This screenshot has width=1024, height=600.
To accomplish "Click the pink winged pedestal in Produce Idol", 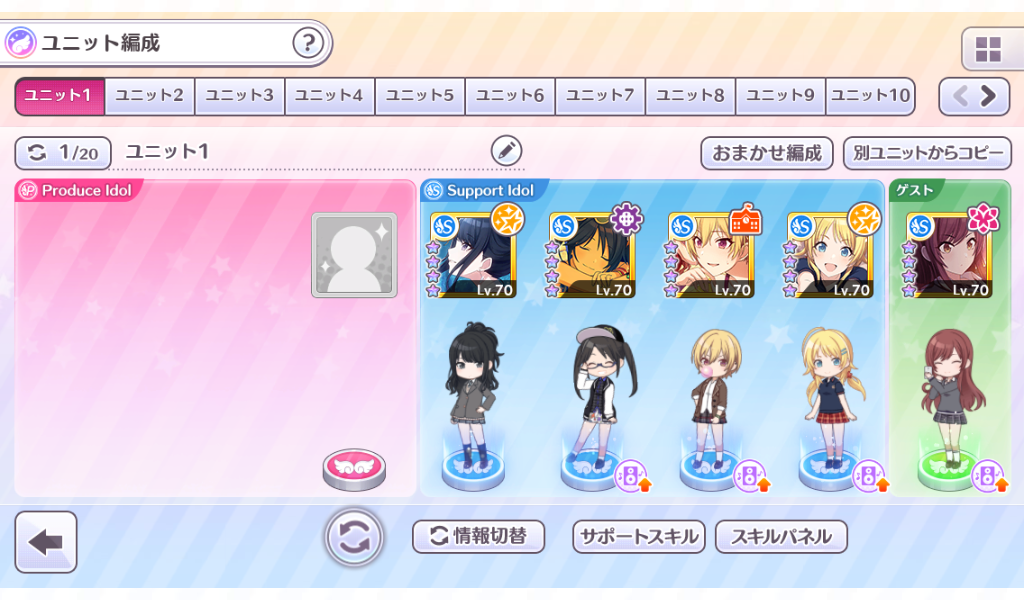I will pyautogui.click(x=355, y=469).
